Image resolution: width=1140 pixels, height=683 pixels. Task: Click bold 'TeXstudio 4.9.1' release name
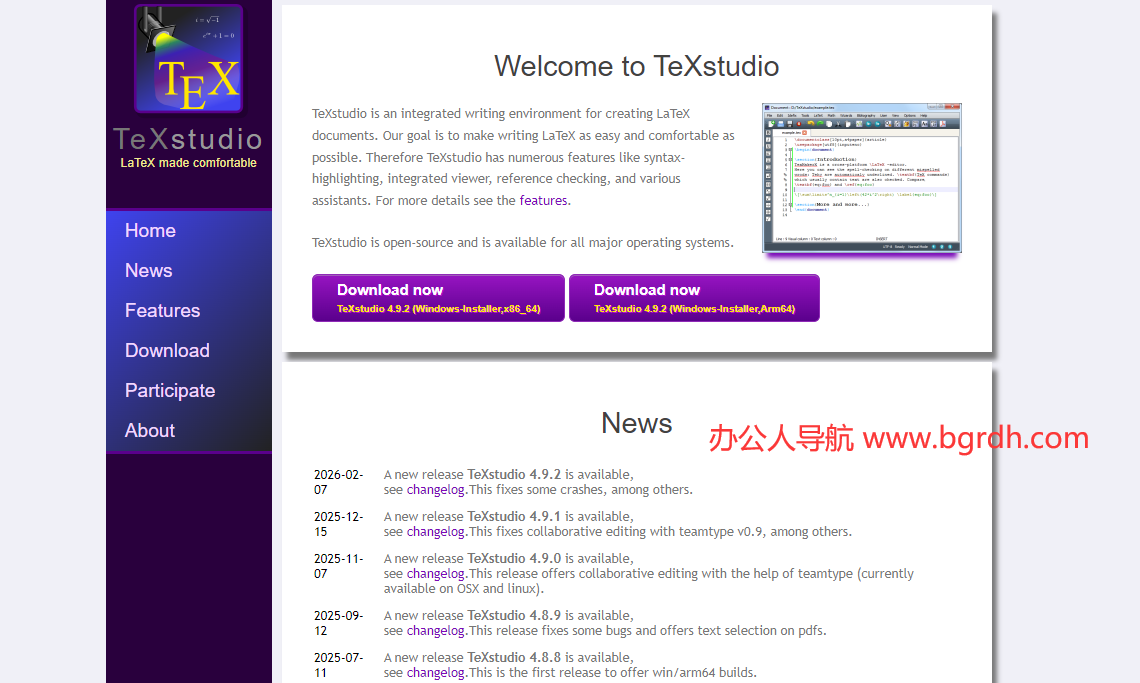(514, 516)
